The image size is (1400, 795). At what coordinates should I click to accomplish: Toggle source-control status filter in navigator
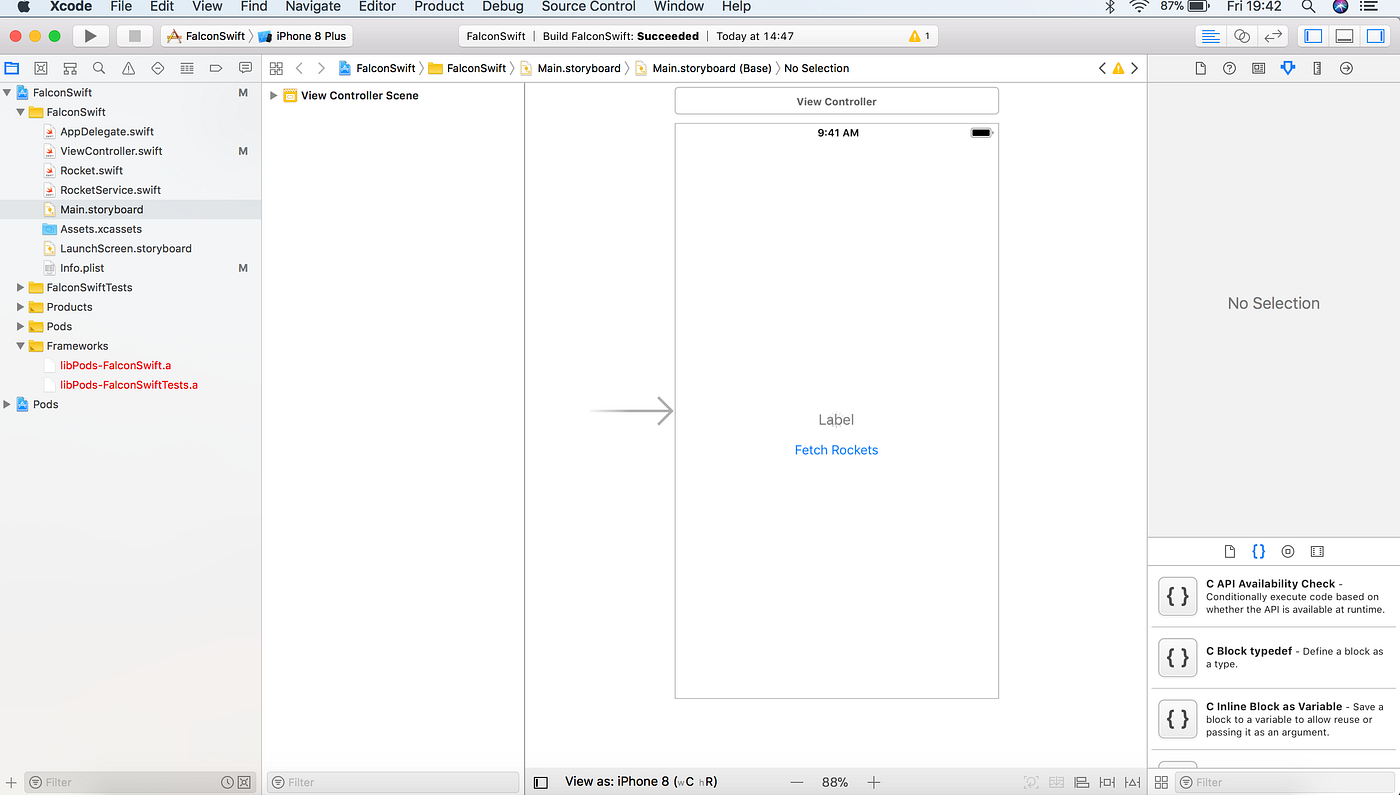coord(244,783)
